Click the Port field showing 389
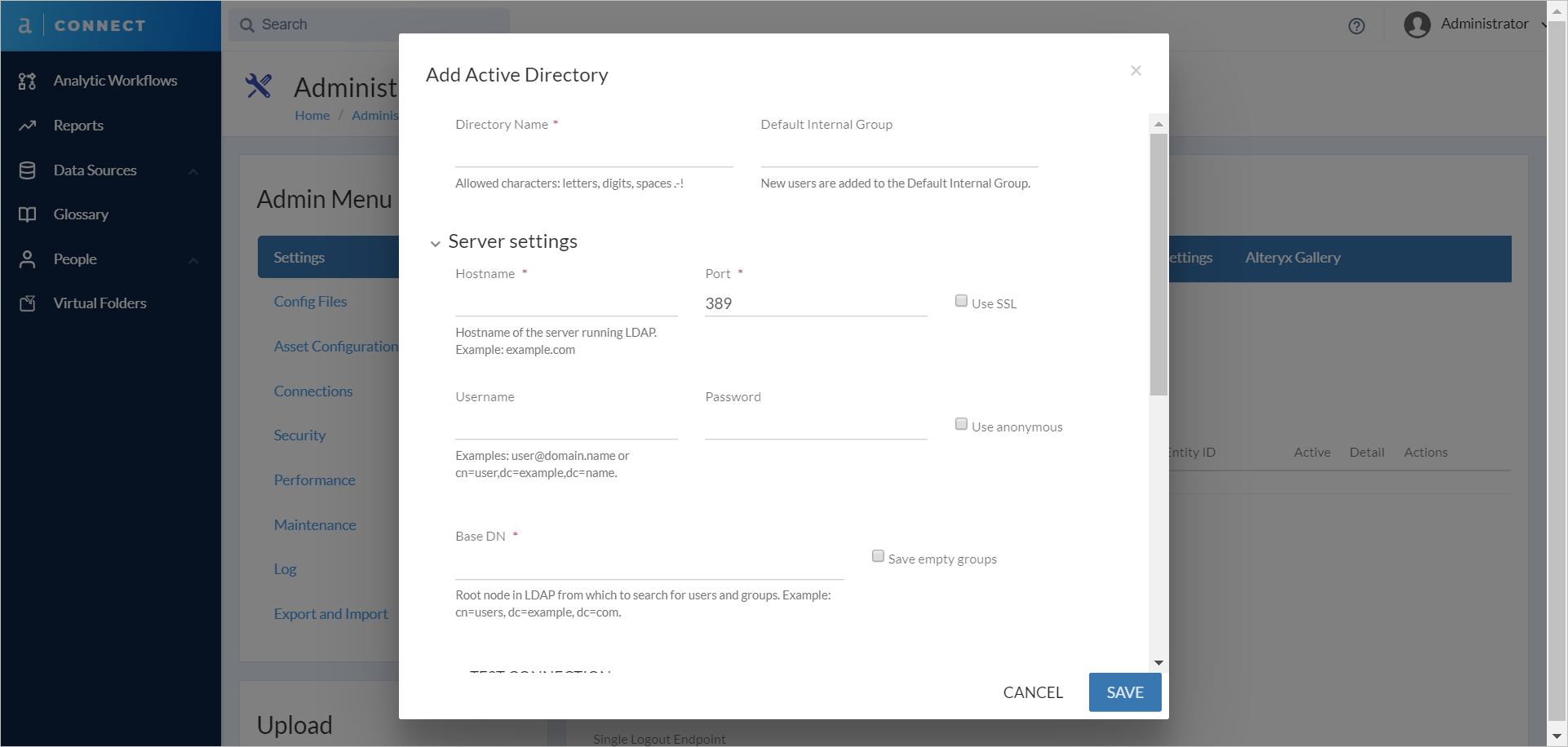The width and height of the screenshot is (1568, 747). (816, 303)
